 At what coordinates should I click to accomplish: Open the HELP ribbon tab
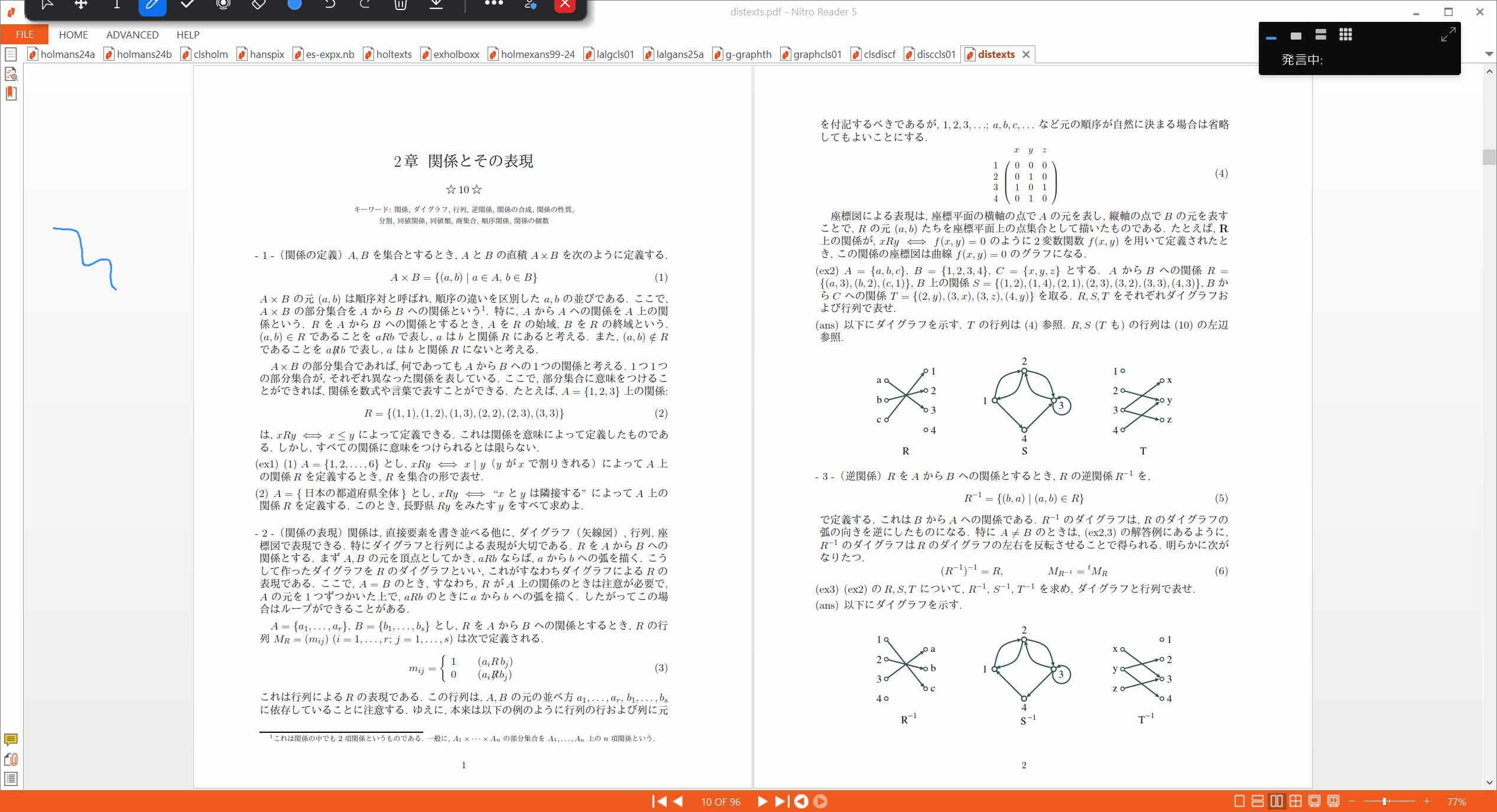188,35
